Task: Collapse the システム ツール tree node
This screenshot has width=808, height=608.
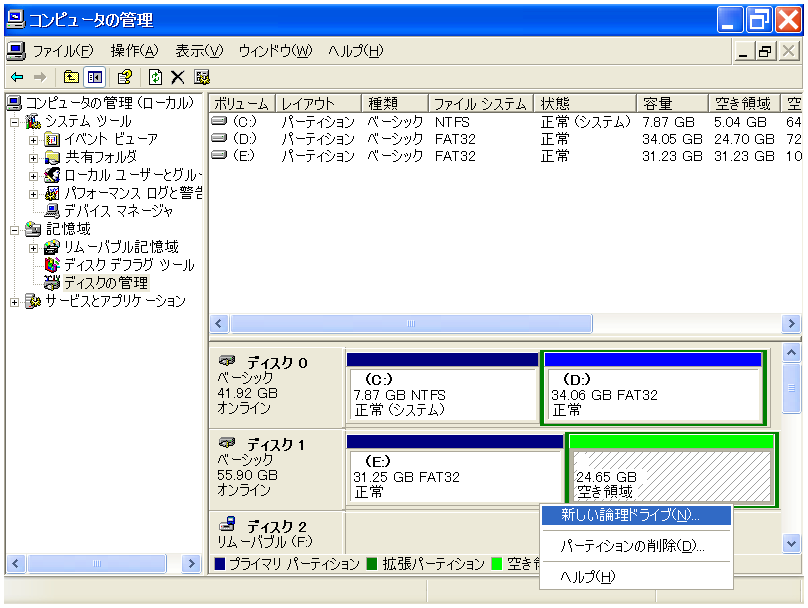Action: tap(14, 123)
